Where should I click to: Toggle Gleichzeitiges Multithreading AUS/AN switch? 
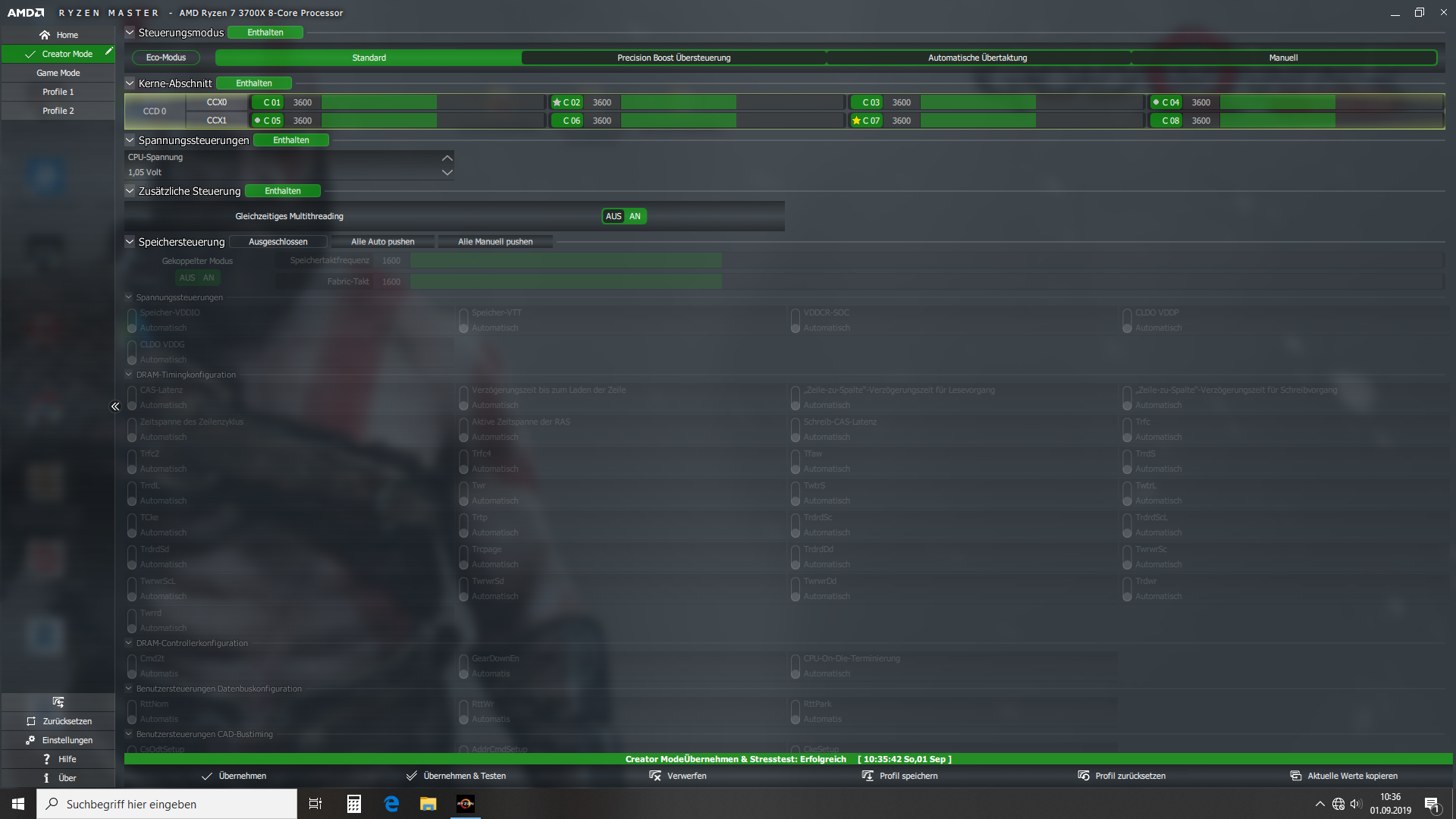point(623,216)
